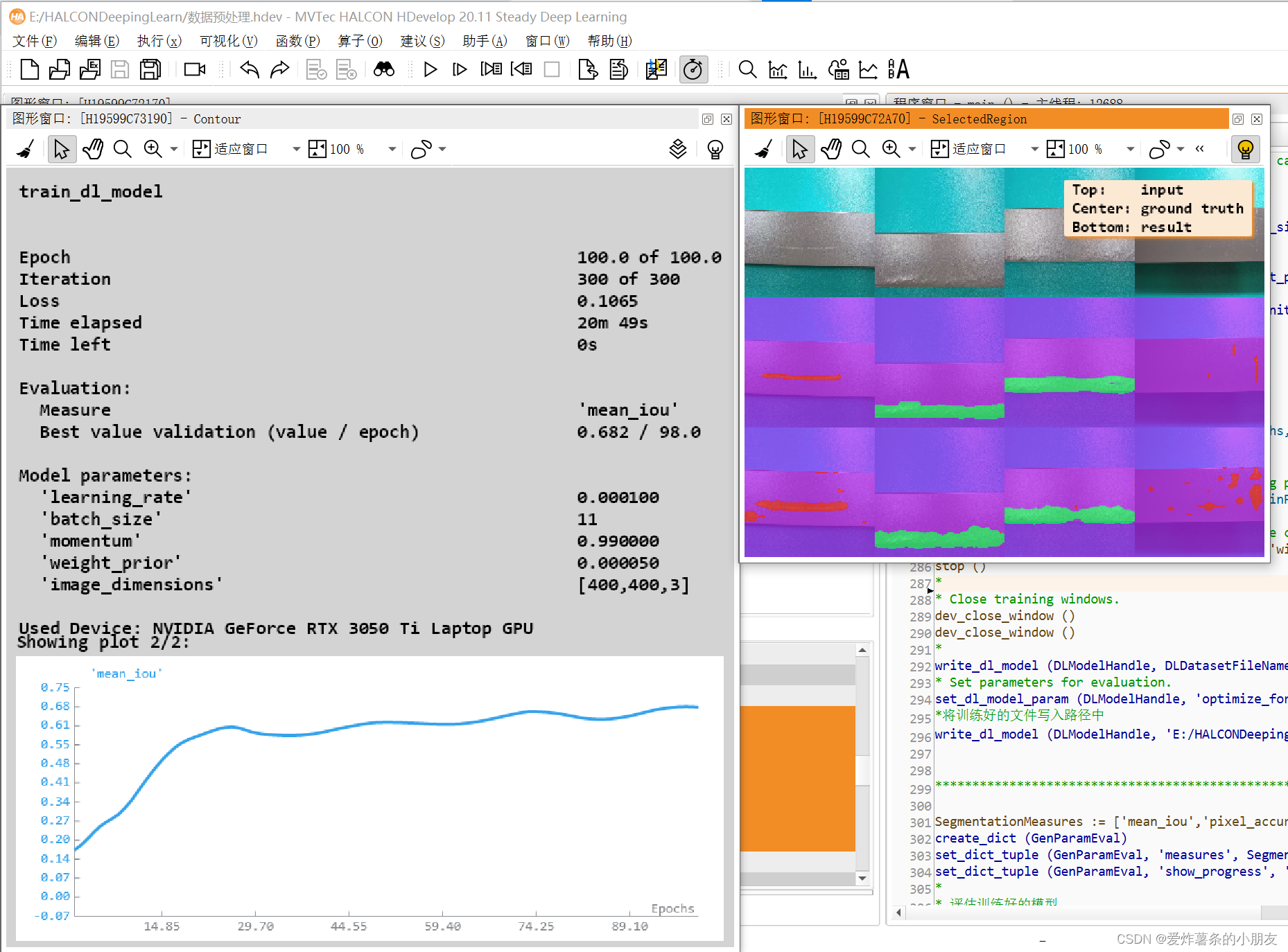Image resolution: width=1288 pixels, height=952 pixels.
Task: Open the 适应窗口 dropdown in SelectedRegion window
Action: point(1034,149)
